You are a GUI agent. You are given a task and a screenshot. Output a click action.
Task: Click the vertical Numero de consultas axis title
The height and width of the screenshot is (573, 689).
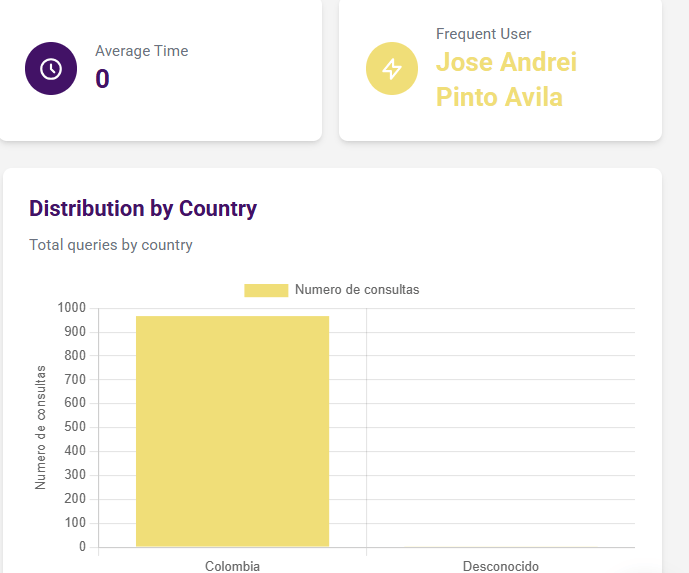(41, 427)
